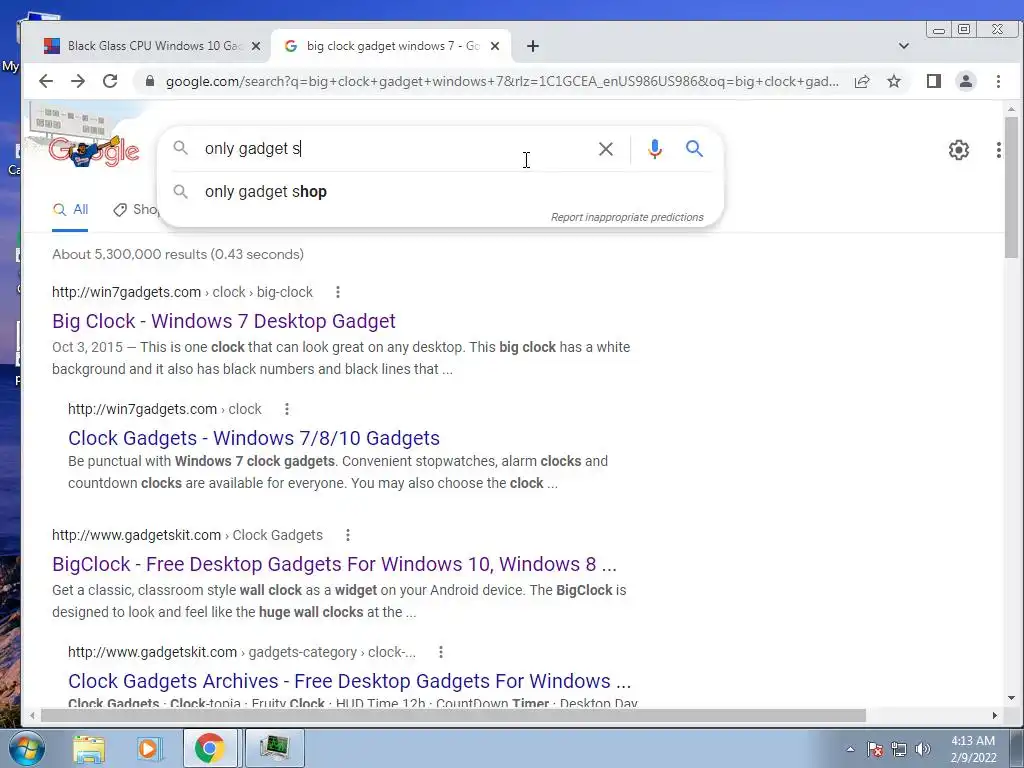
Task: Click the horizontal scrollbar thumb
Action: [453, 716]
